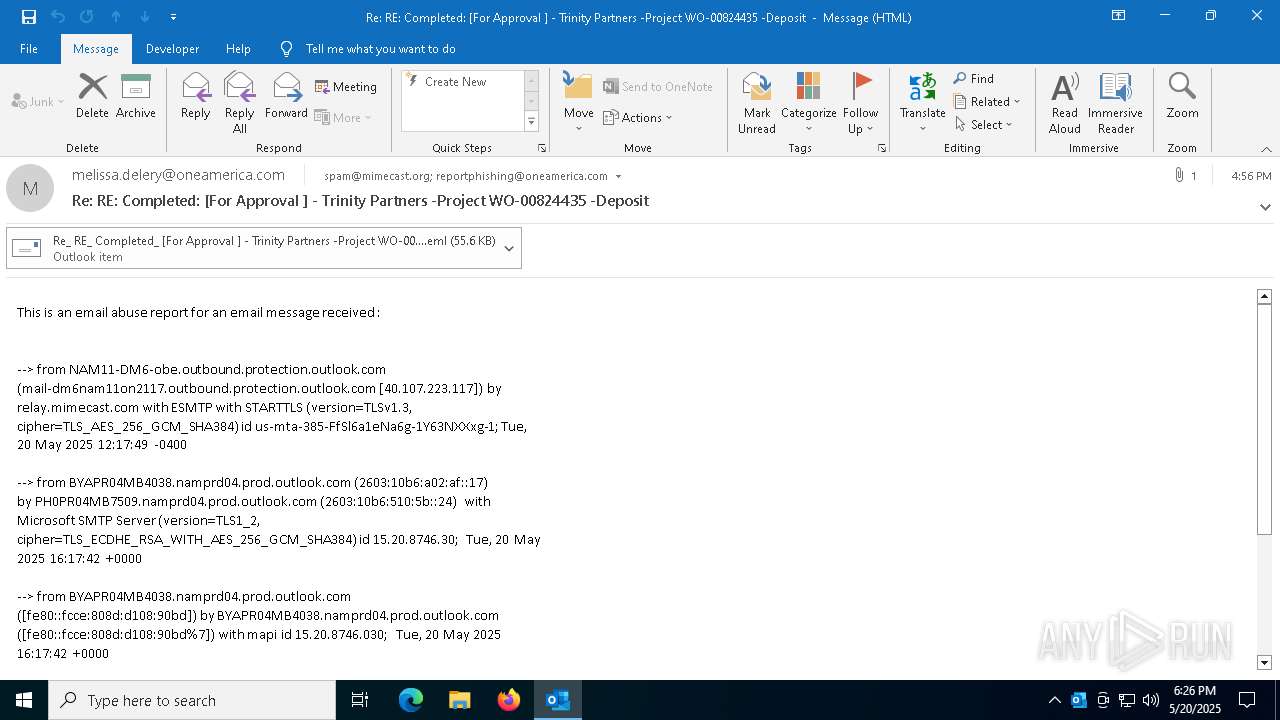Archive the message
This screenshot has height=720, width=1280.
[x=136, y=96]
